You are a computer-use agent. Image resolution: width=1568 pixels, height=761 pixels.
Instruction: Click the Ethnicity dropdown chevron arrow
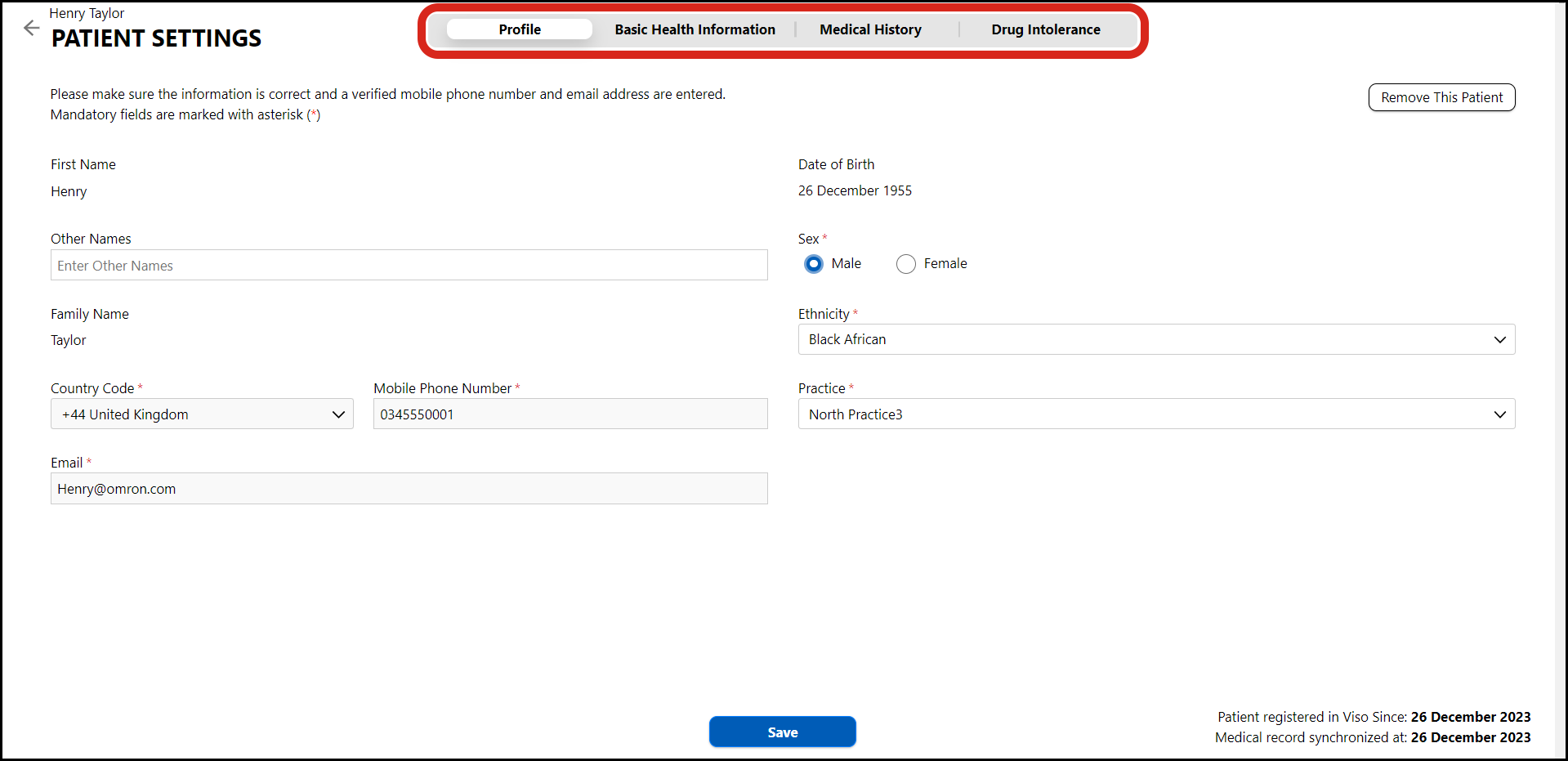click(x=1499, y=340)
